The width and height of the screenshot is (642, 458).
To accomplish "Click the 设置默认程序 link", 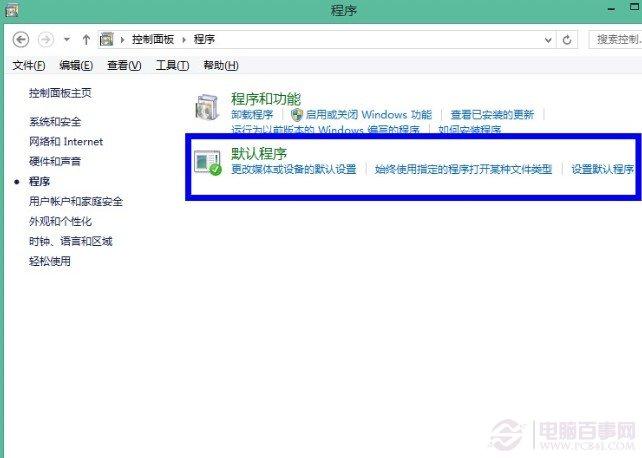I will coord(603,169).
